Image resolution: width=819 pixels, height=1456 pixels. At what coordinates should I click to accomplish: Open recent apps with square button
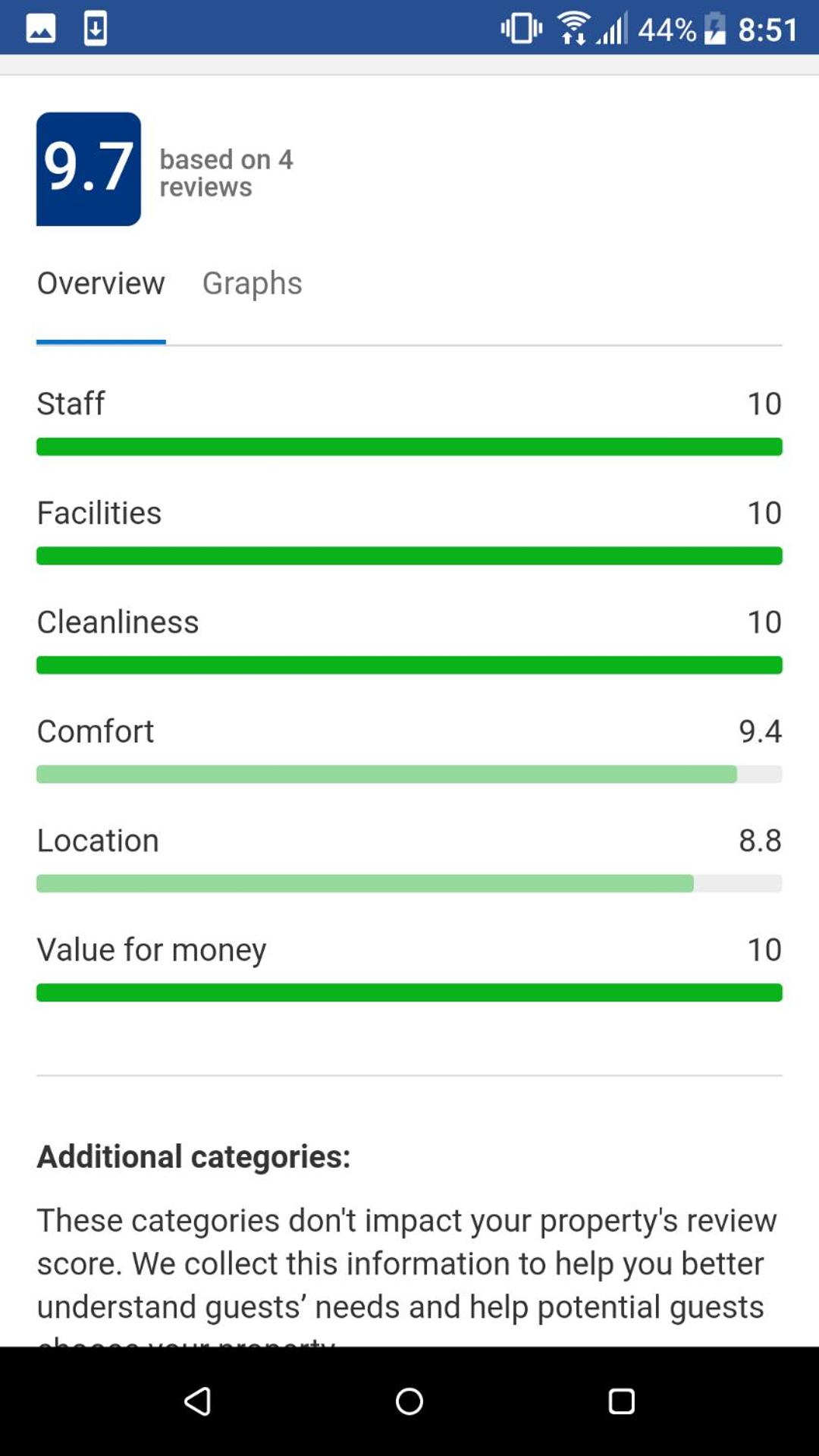pos(621,1401)
